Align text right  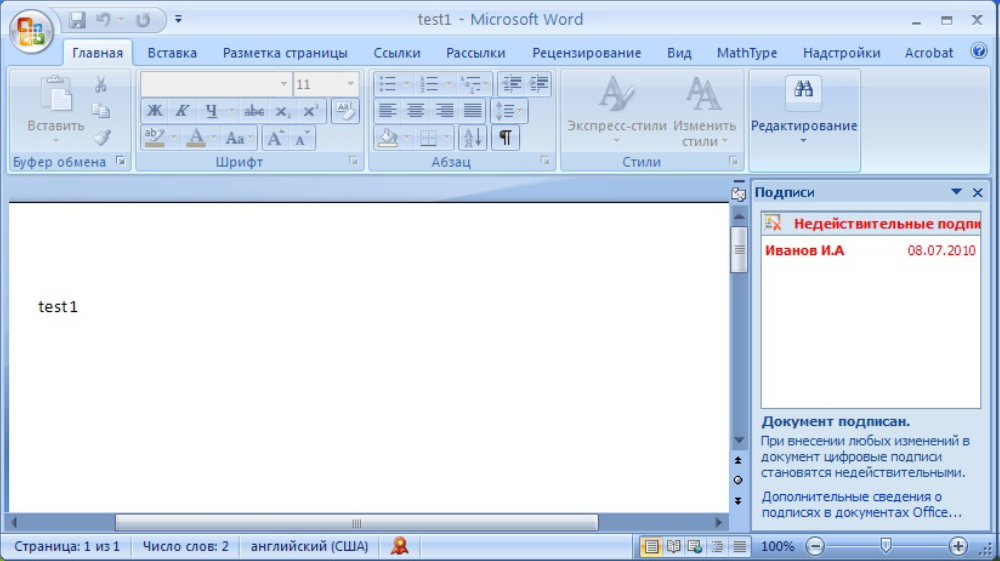click(444, 111)
